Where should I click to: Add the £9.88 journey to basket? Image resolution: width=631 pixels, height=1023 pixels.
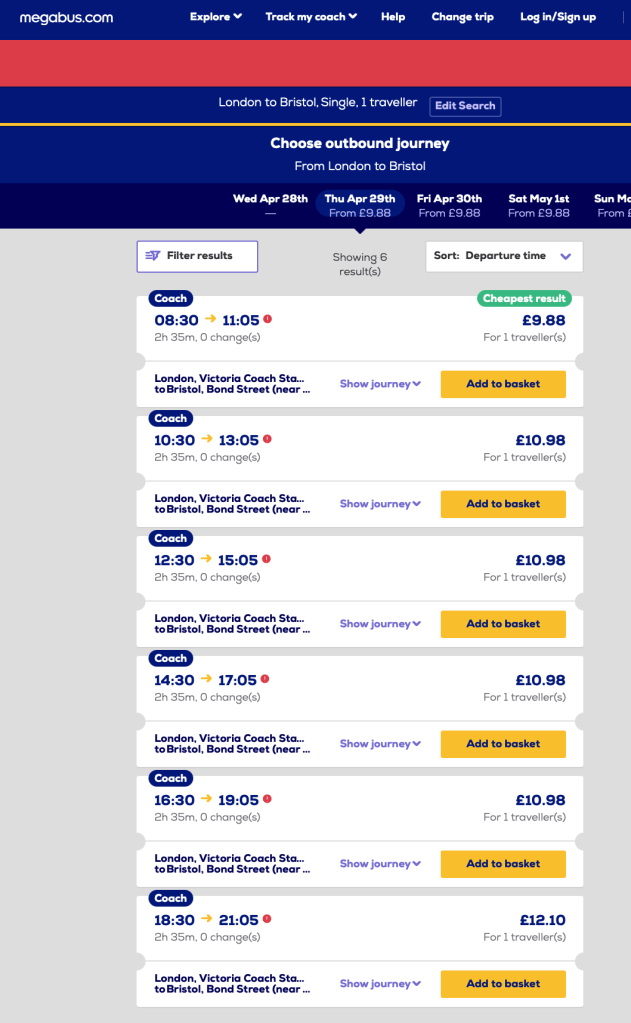503,384
